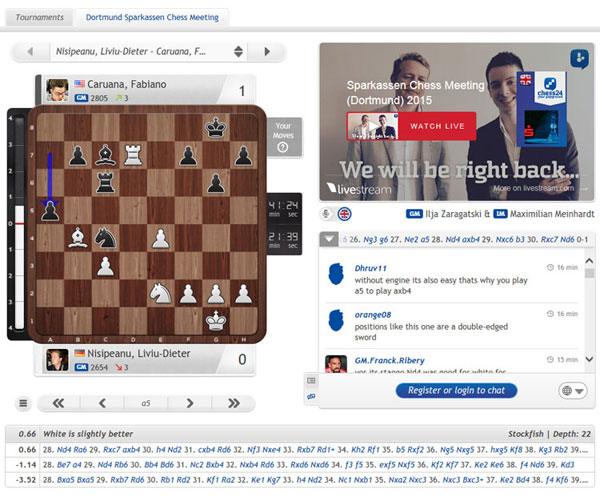Select the white knight on e2
This screenshot has width=600, height=497.
click(161, 293)
